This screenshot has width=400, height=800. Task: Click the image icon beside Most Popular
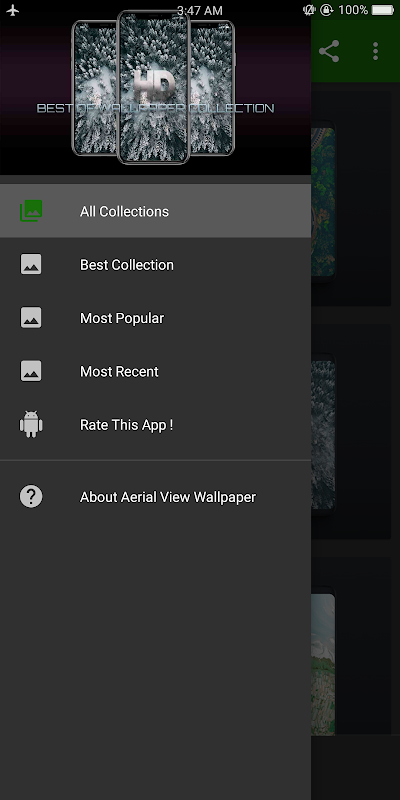coord(31,317)
